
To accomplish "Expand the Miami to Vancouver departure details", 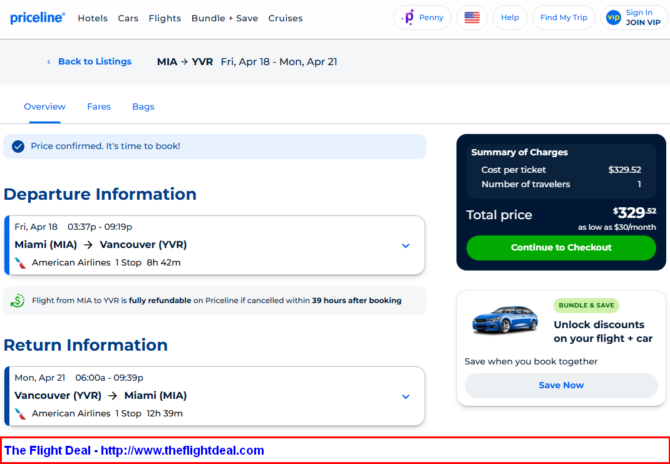I will (406, 246).
